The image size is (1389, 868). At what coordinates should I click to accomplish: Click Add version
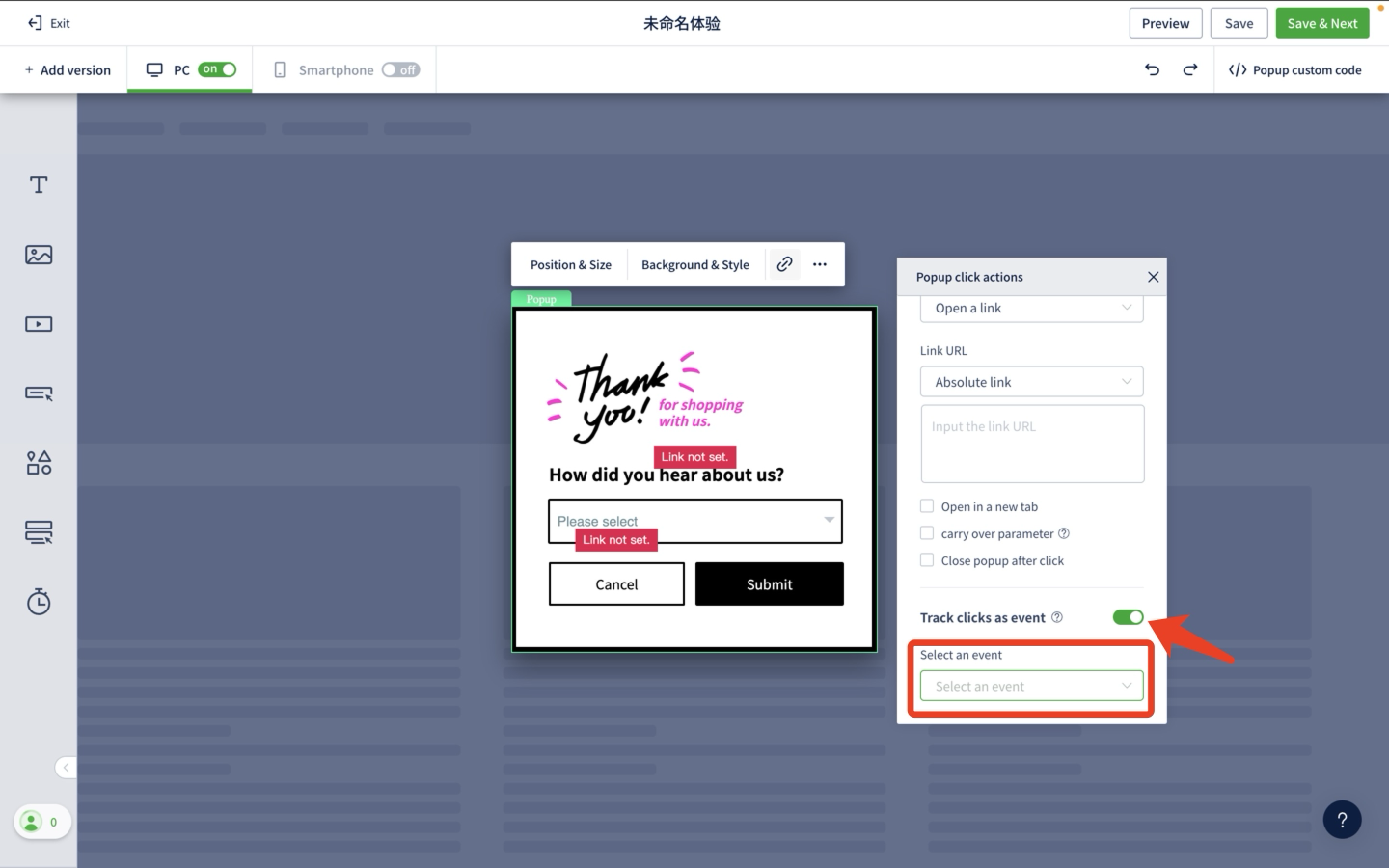(x=68, y=69)
